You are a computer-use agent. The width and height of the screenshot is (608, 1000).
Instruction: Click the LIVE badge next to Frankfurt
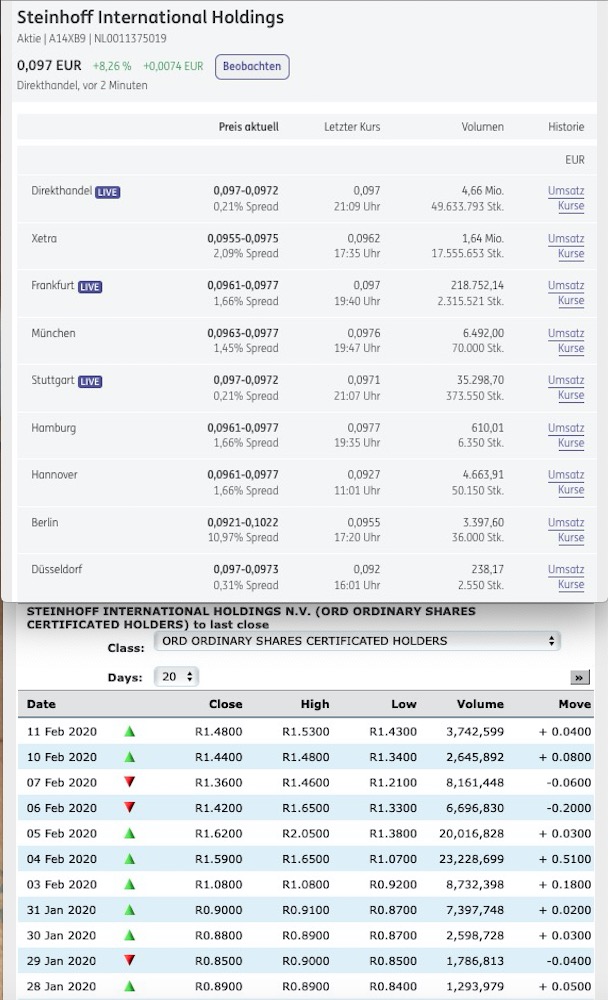[91, 286]
